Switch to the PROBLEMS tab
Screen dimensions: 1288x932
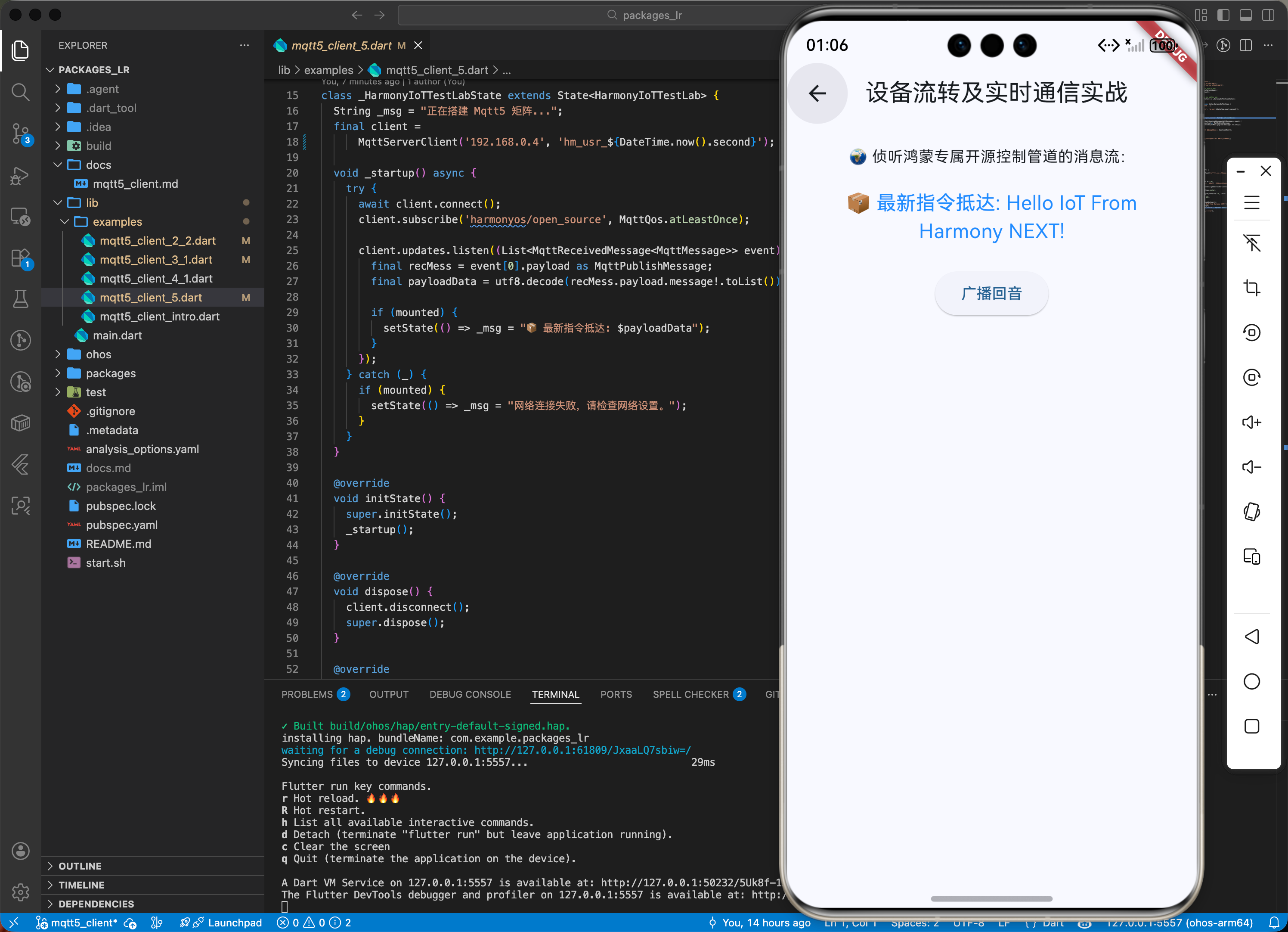(x=307, y=694)
